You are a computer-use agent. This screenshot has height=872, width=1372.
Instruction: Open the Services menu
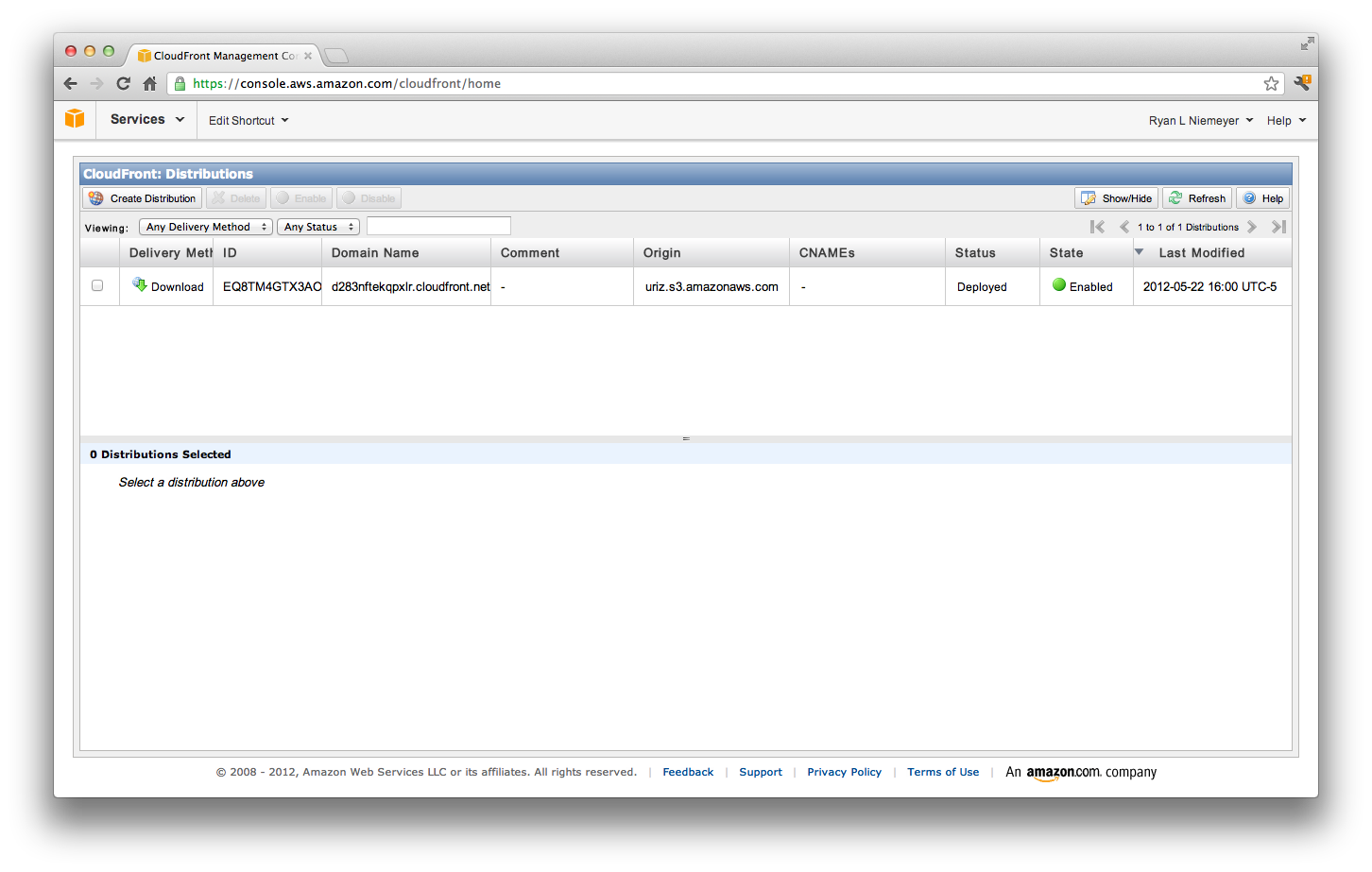[x=145, y=120]
